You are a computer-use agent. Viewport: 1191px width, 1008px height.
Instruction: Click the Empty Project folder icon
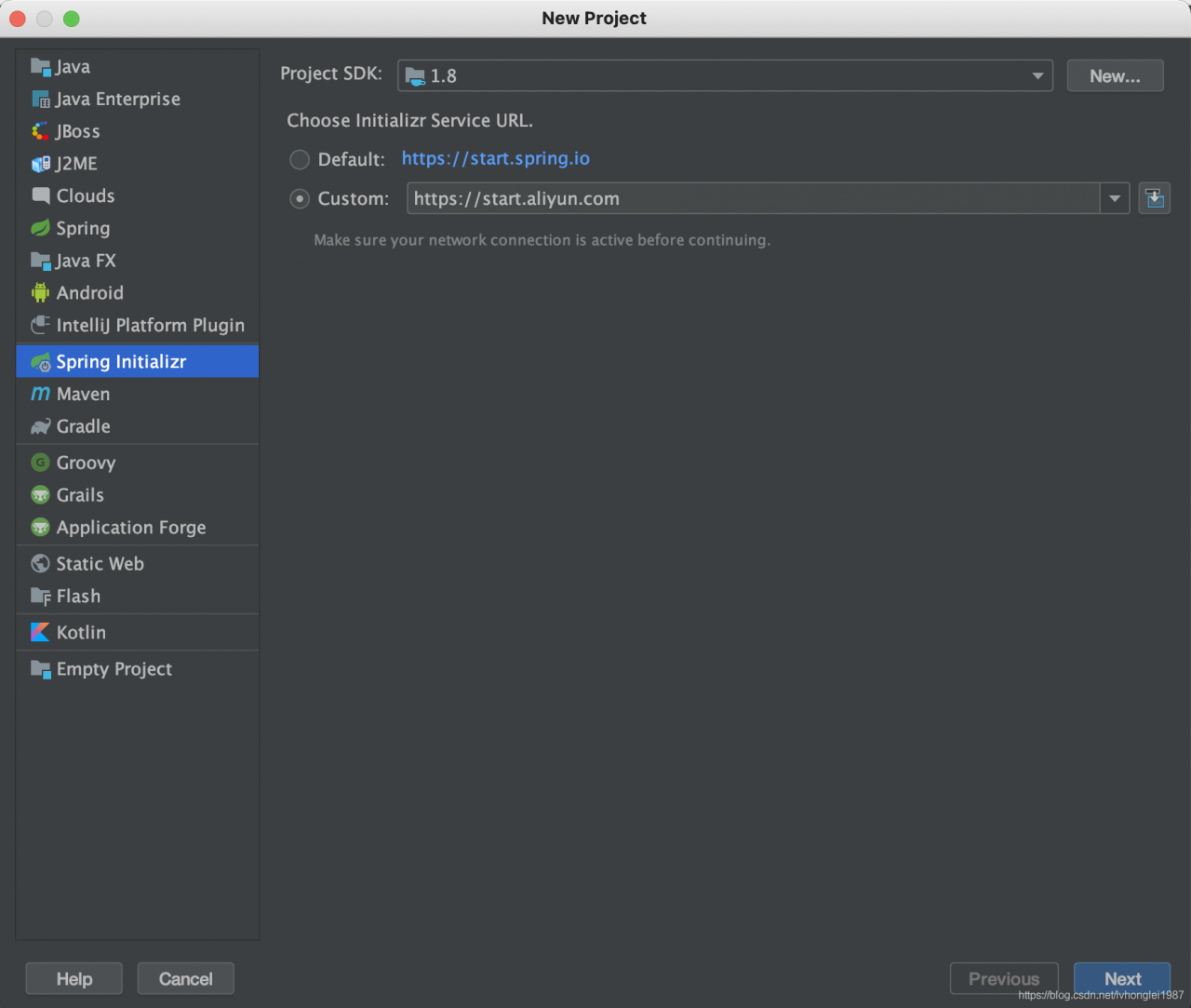40,669
